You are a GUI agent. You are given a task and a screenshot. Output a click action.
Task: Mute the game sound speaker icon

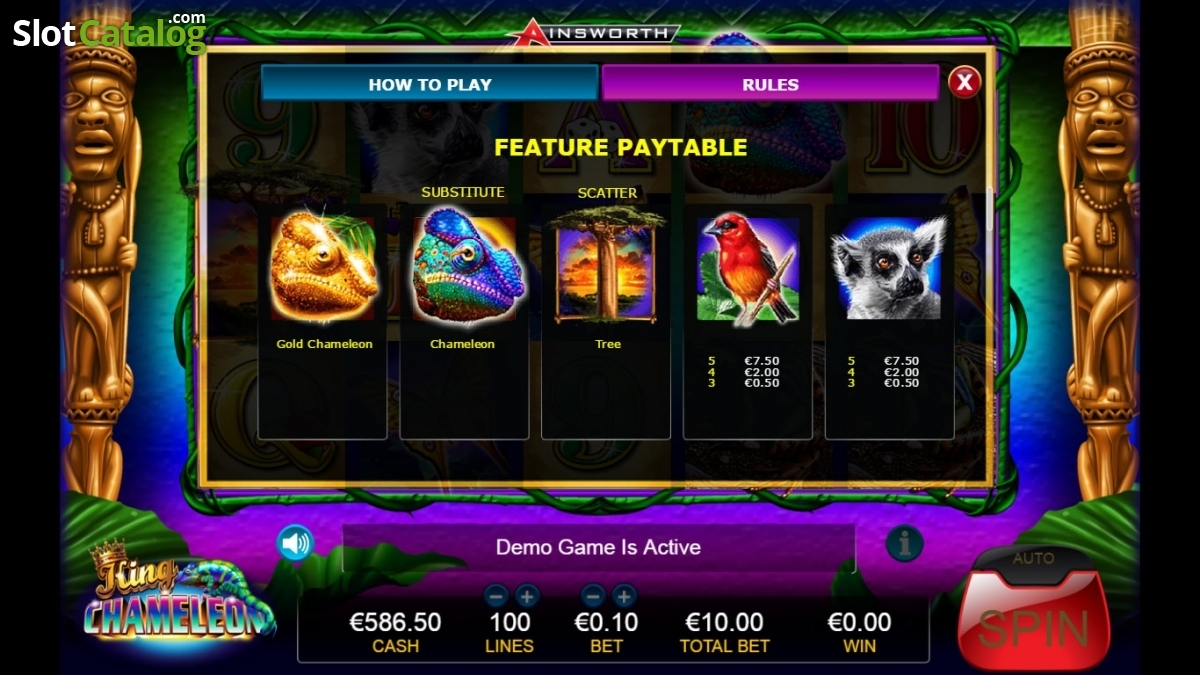pyautogui.click(x=295, y=543)
